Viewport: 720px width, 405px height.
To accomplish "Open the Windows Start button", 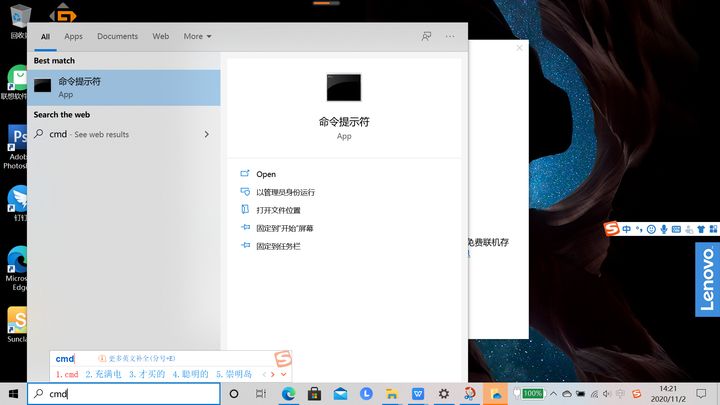I will click(13, 394).
